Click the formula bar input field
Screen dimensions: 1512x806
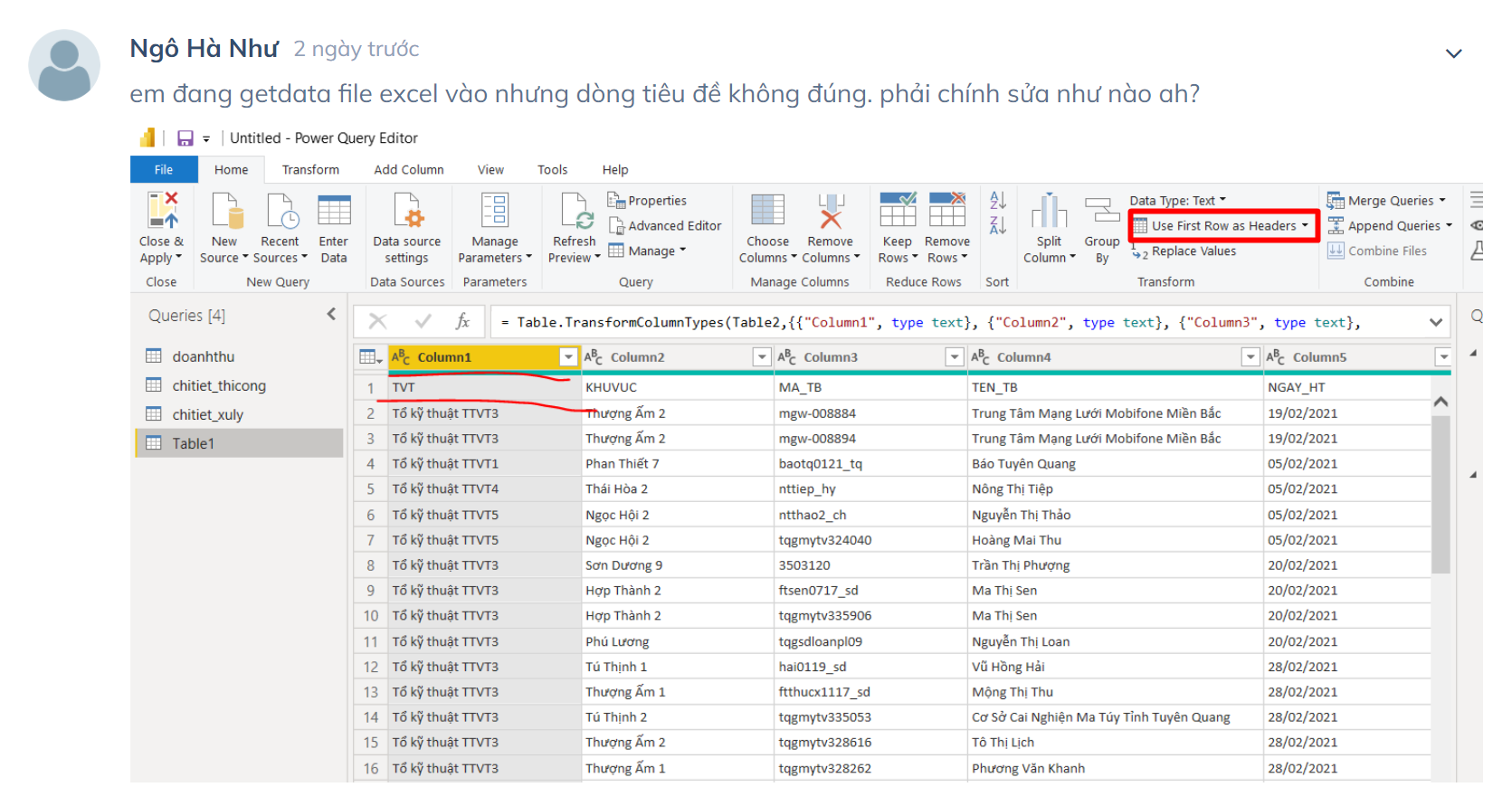pyautogui.click(x=959, y=322)
